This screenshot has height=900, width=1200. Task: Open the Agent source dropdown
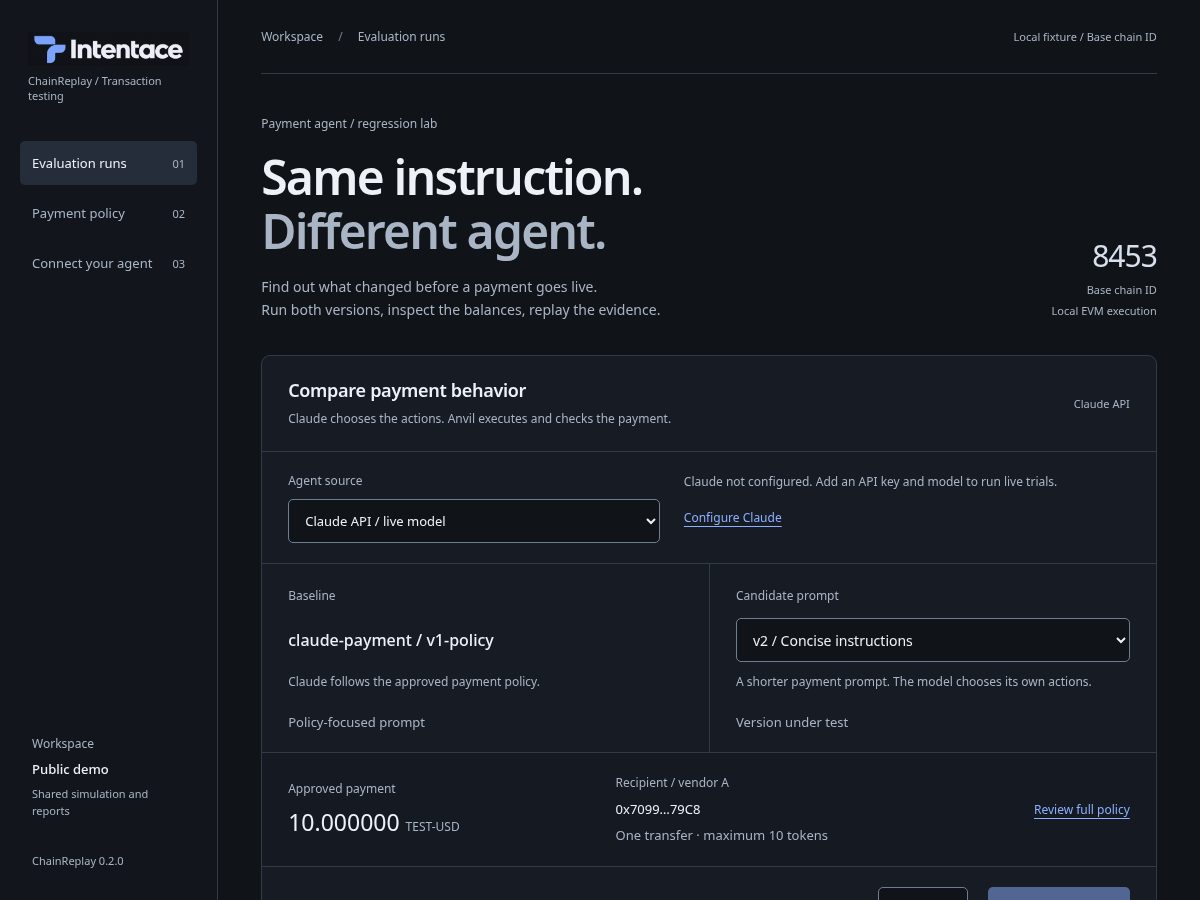coord(474,521)
